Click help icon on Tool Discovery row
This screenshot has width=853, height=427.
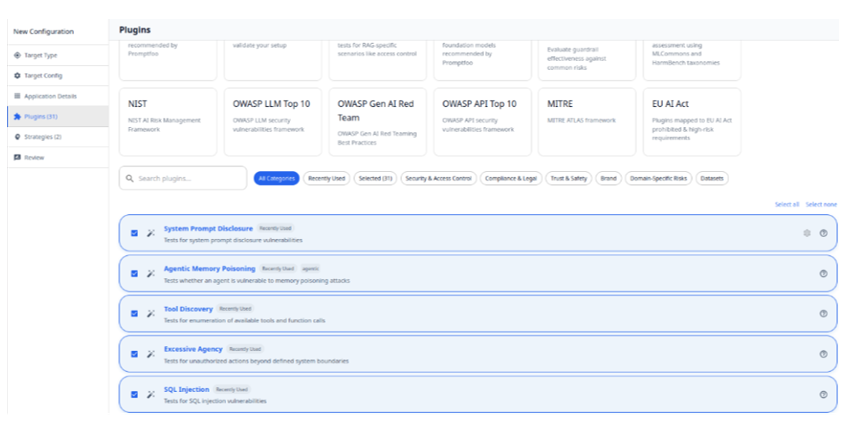point(823,313)
